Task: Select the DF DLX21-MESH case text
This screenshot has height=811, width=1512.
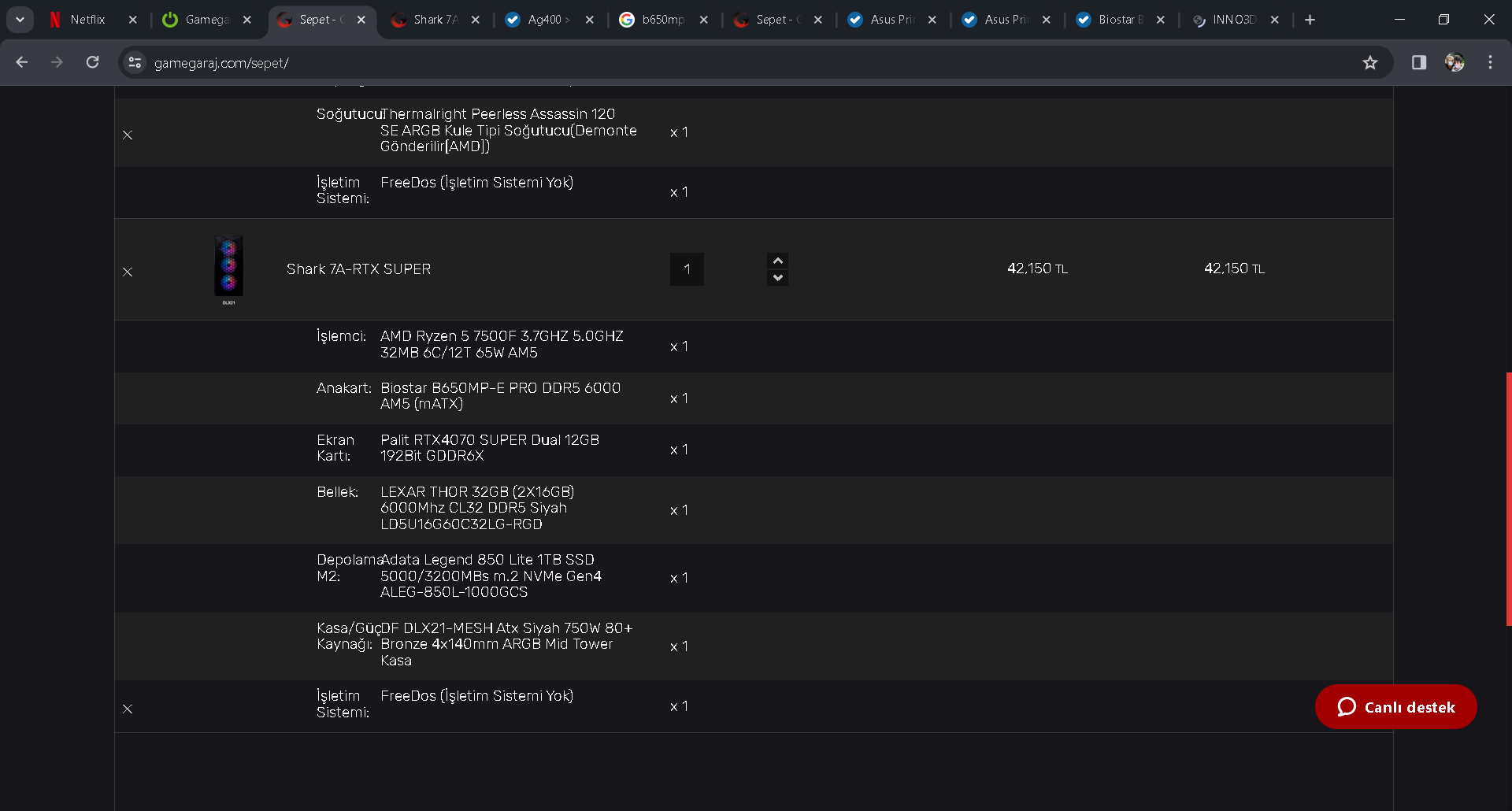Action: point(506,644)
